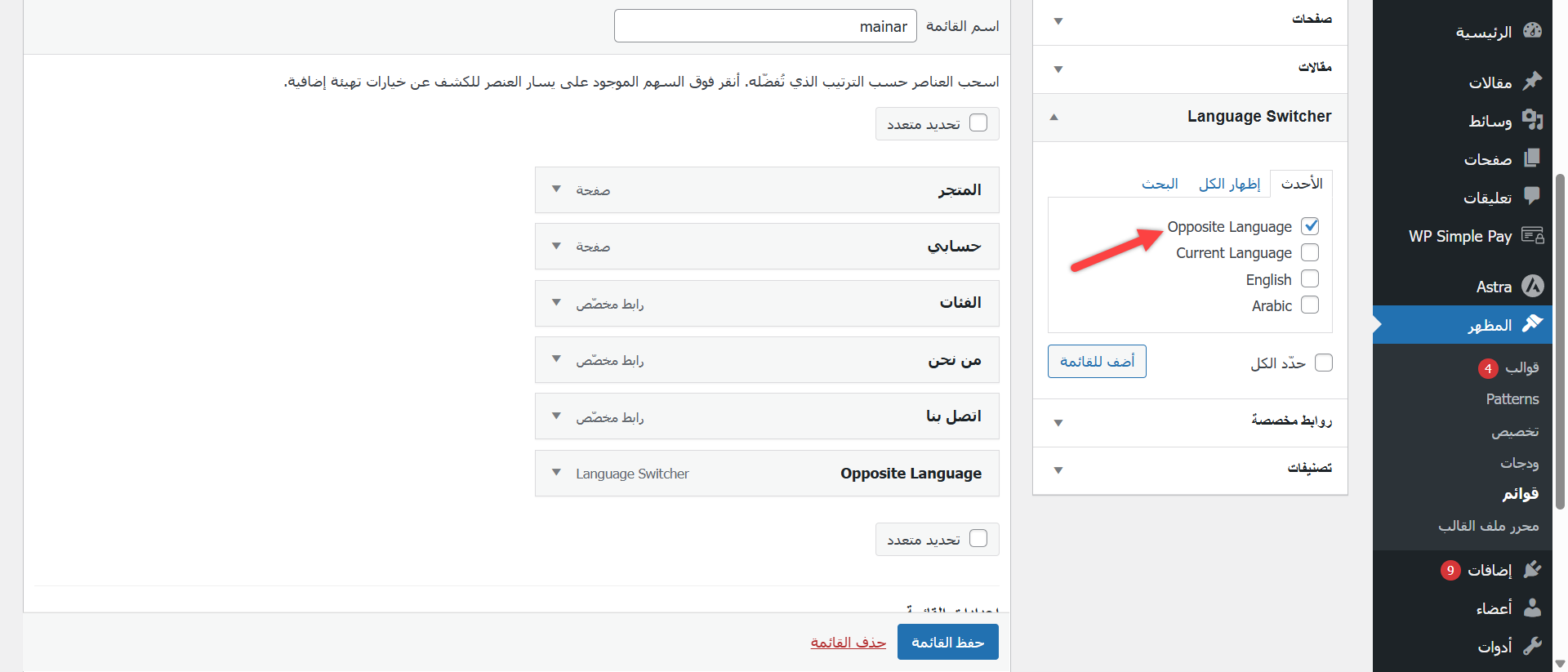The image size is (1568, 672).
Task: Click the حذف القائمة delete link
Action: tap(848, 643)
